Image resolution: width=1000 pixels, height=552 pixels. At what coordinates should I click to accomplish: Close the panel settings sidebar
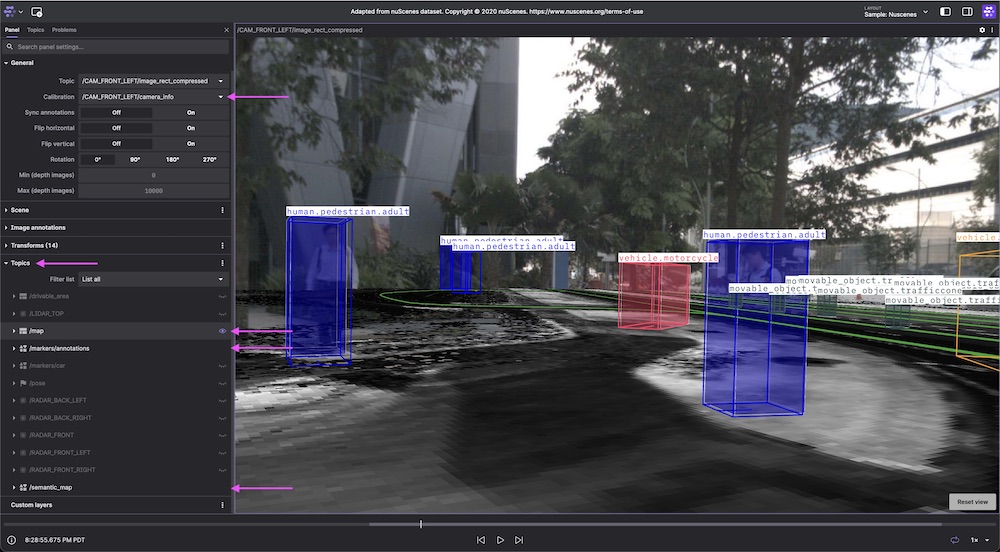click(226, 30)
